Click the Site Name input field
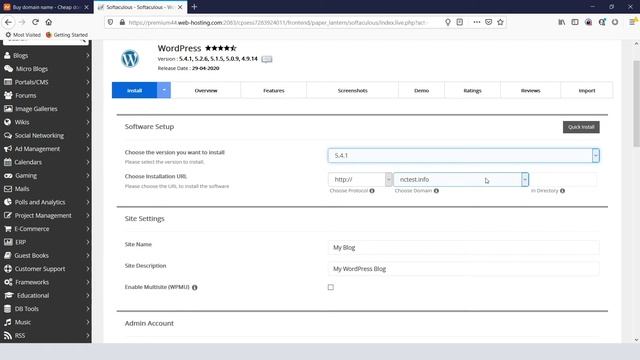This screenshot has height=360, width=640. 463,247
